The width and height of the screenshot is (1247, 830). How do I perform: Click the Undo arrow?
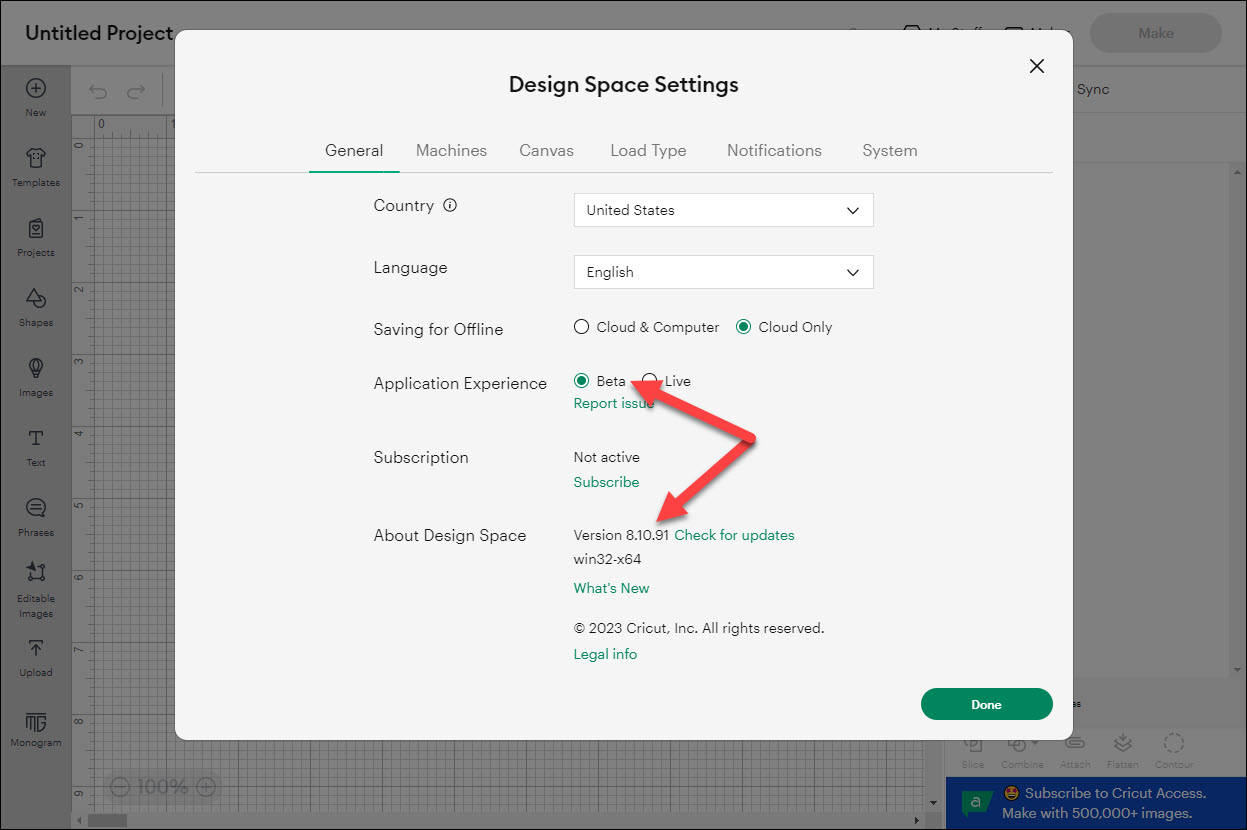[x=98, y=92]
